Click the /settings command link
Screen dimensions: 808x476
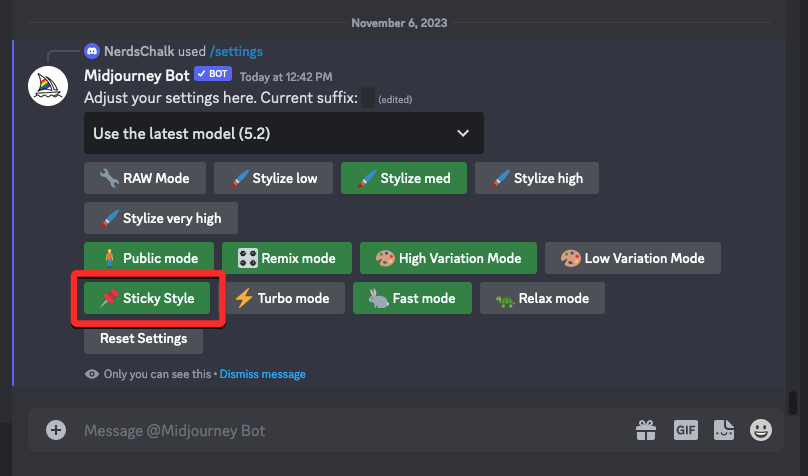236,52
